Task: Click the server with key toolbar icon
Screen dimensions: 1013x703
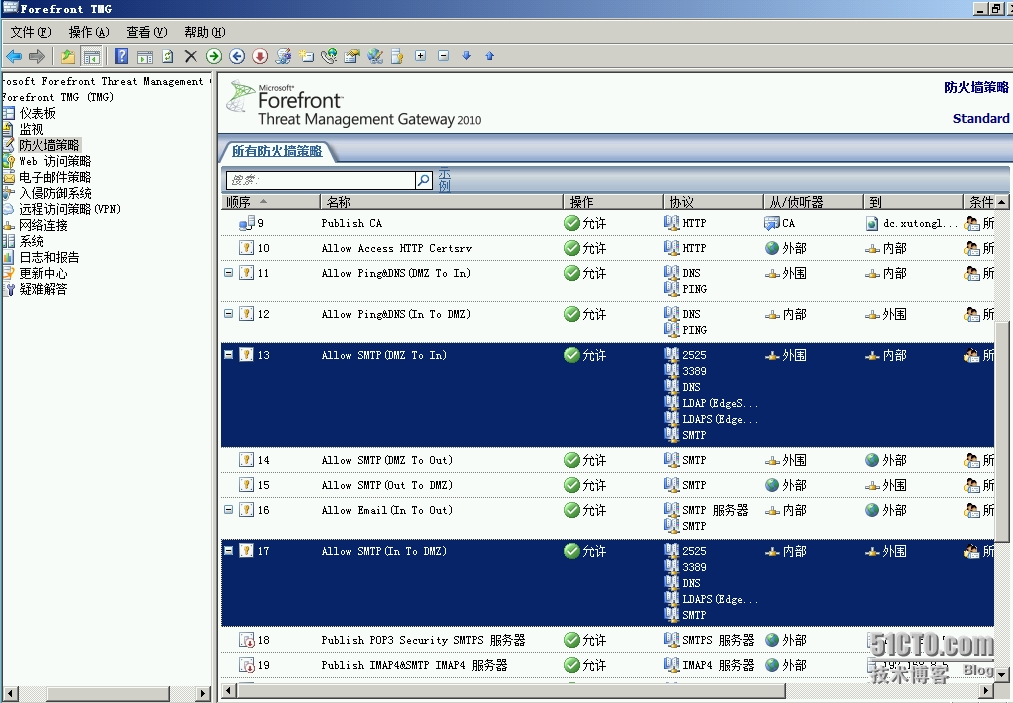Action: (397, 56)
